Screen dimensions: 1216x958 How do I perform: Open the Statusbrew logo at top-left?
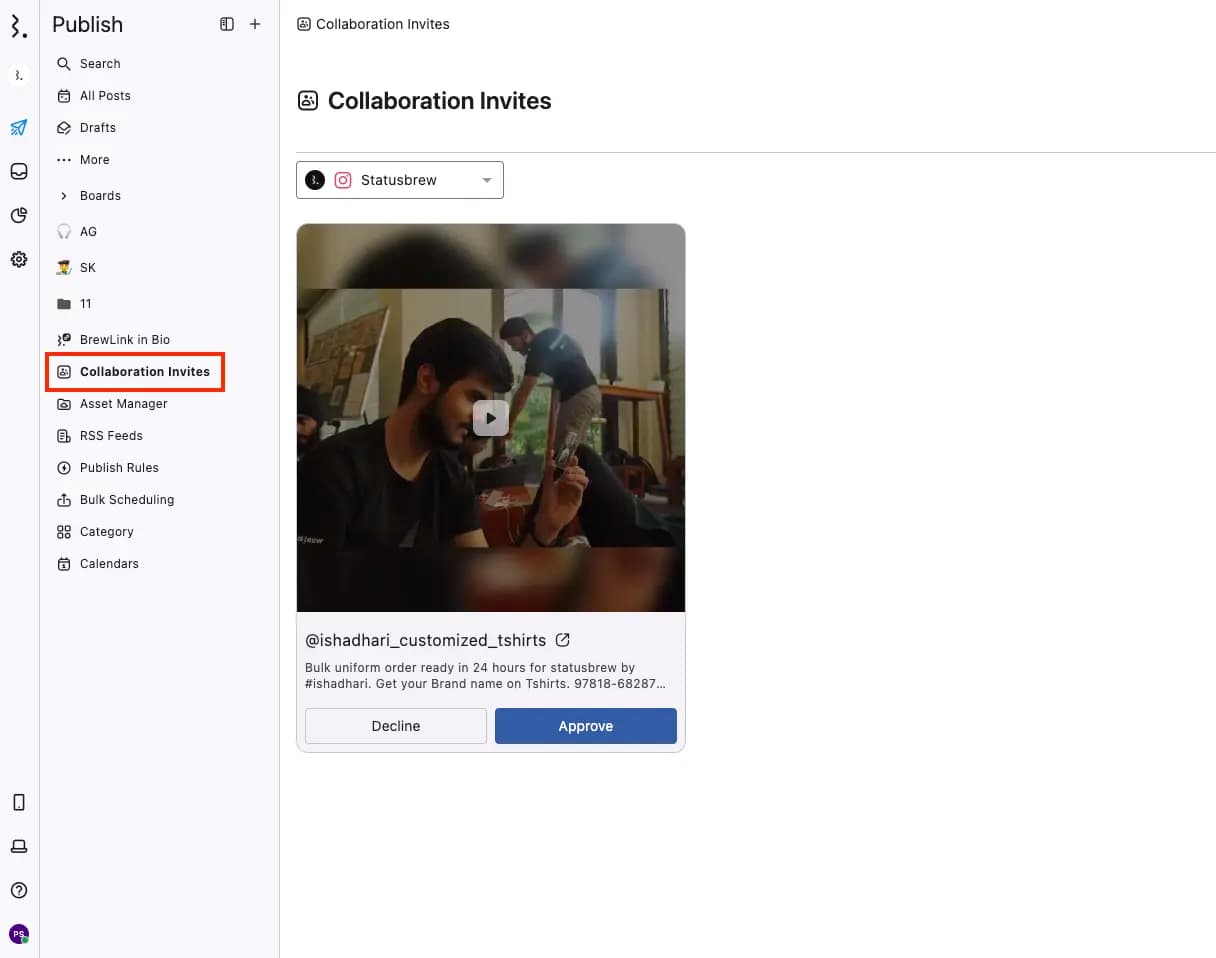click(x=18, y=25)
